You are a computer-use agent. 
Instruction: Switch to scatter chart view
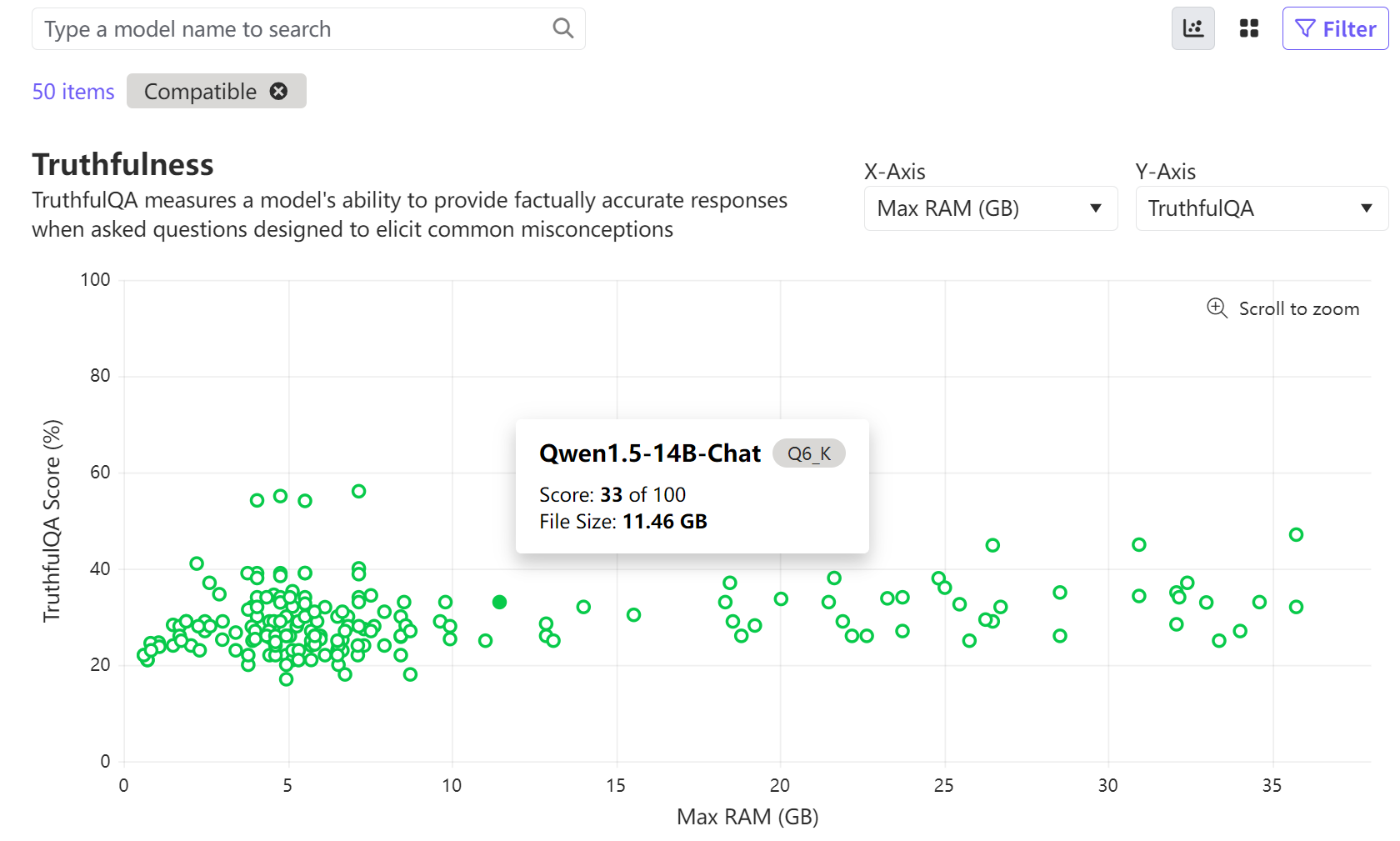[x=1192, y=28]
